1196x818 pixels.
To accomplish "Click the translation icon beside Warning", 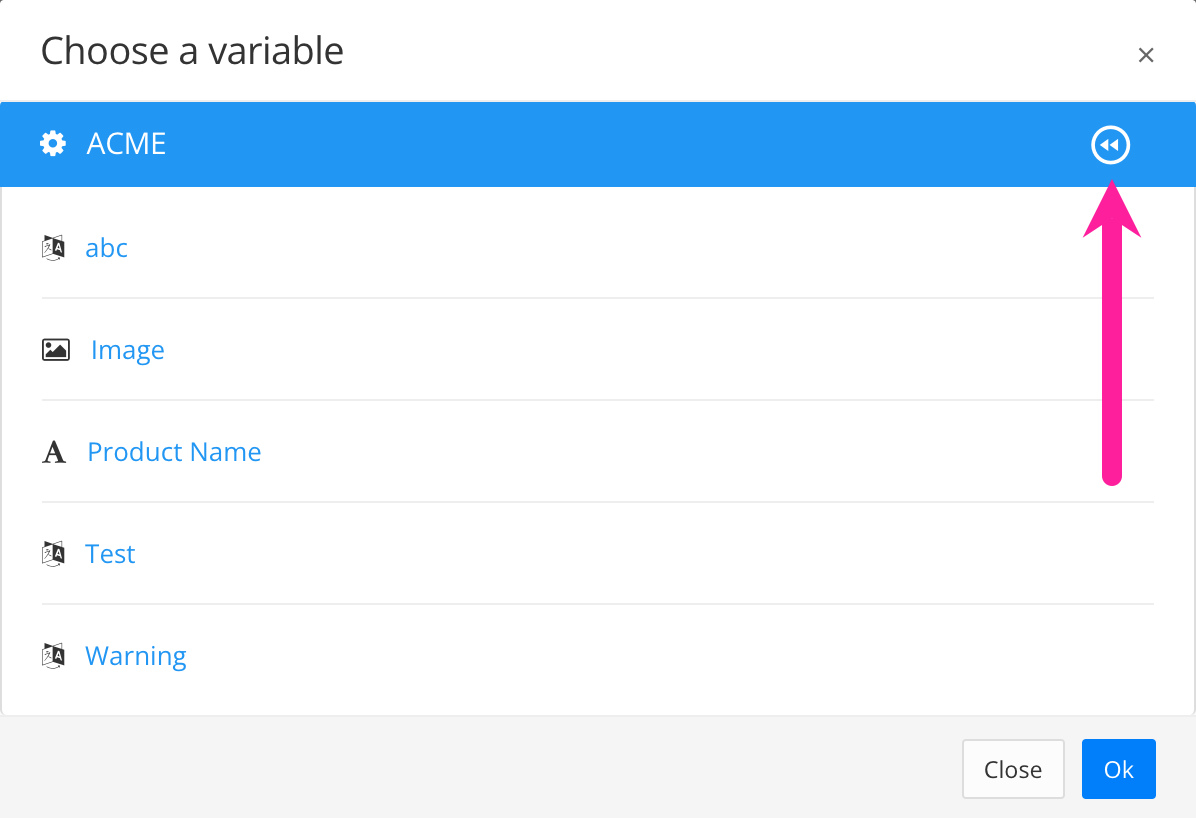I will [x=54, y=656].
